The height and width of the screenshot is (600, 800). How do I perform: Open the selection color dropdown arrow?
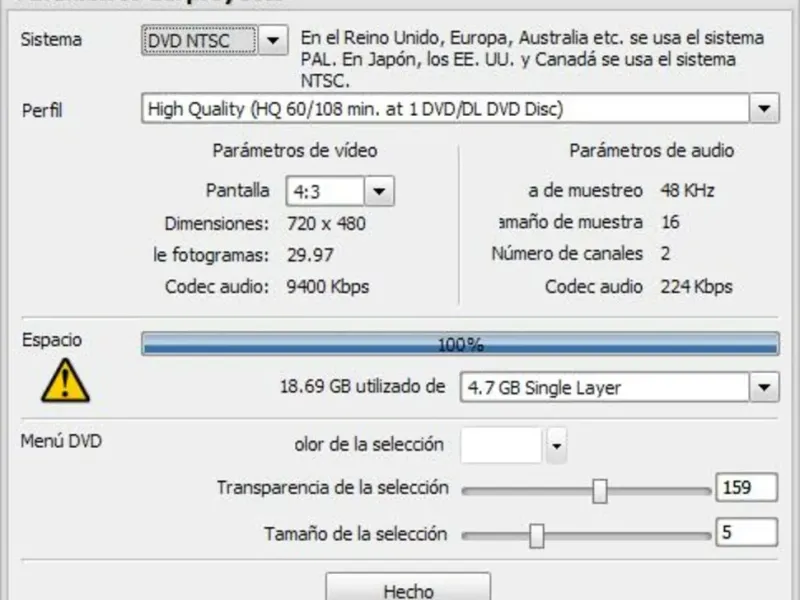pyautogui.click(x=557, y=446)
